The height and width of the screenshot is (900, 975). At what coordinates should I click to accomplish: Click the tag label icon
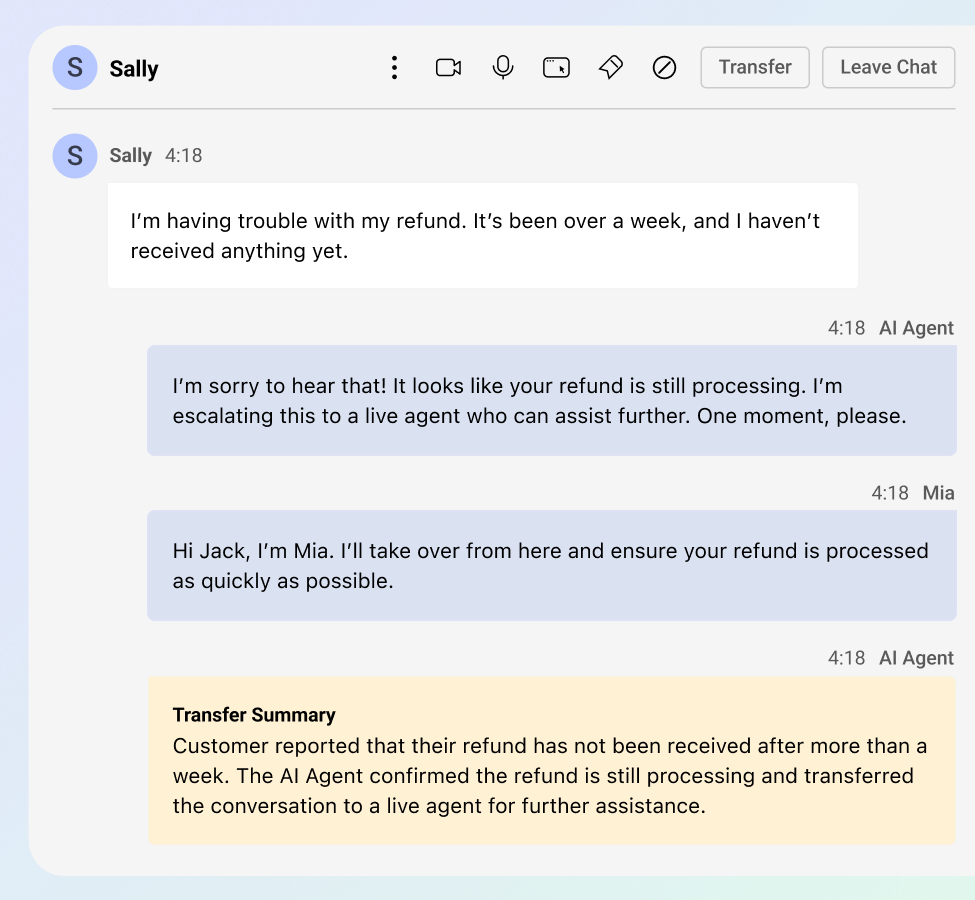[x=611, y=67]
